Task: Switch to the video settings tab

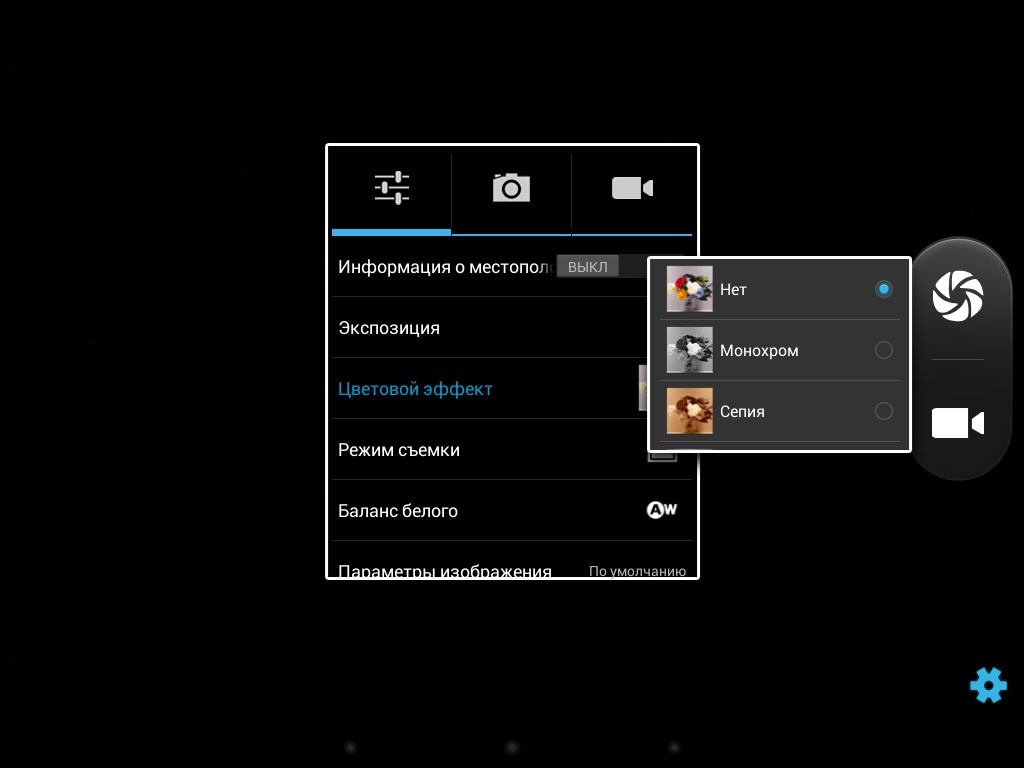Action: [x=632, y=188]
